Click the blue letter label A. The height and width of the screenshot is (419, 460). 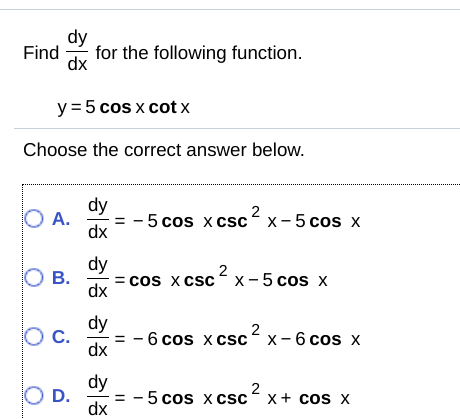click(61, 219)
